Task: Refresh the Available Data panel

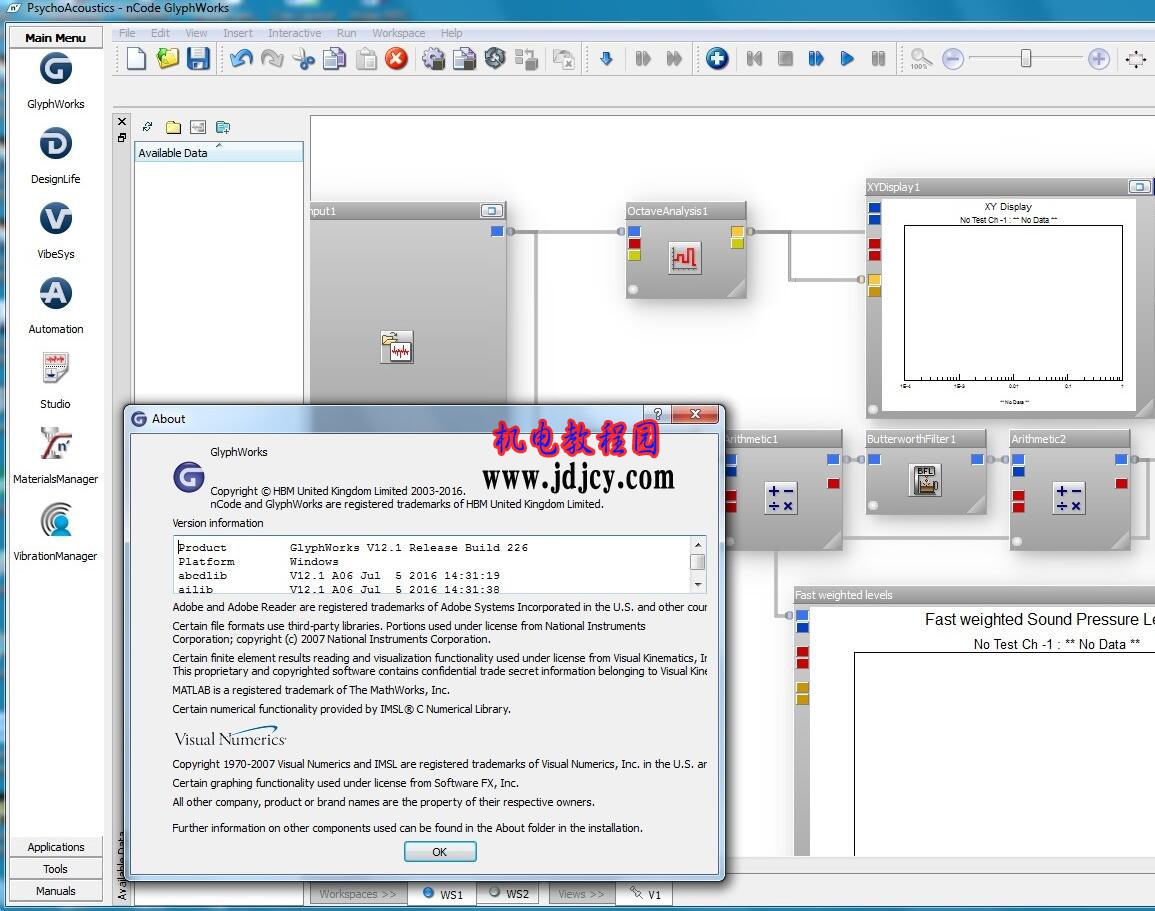Action: coord(147,127)
